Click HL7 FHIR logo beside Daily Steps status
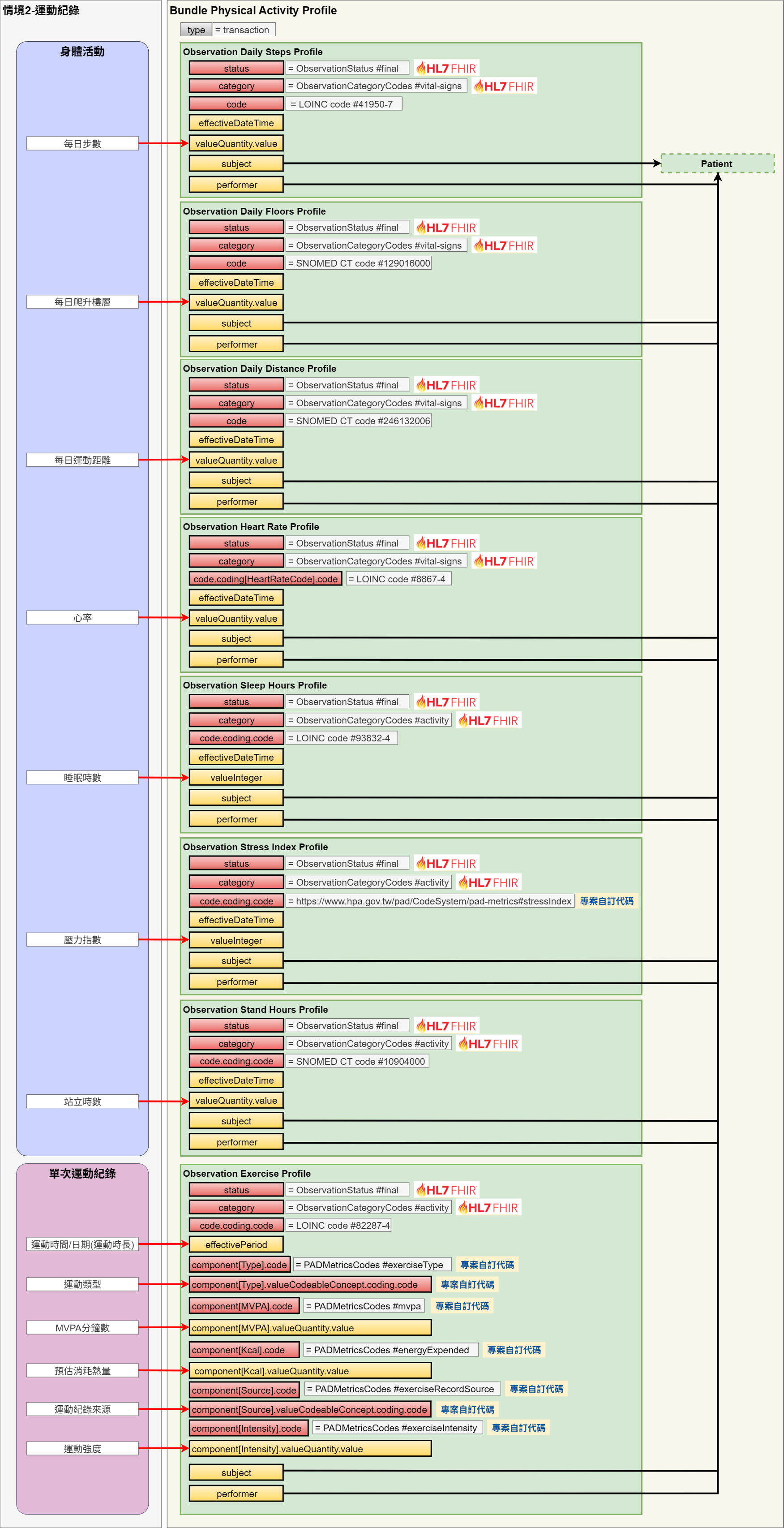784x1528 pixels. [446, 68]
